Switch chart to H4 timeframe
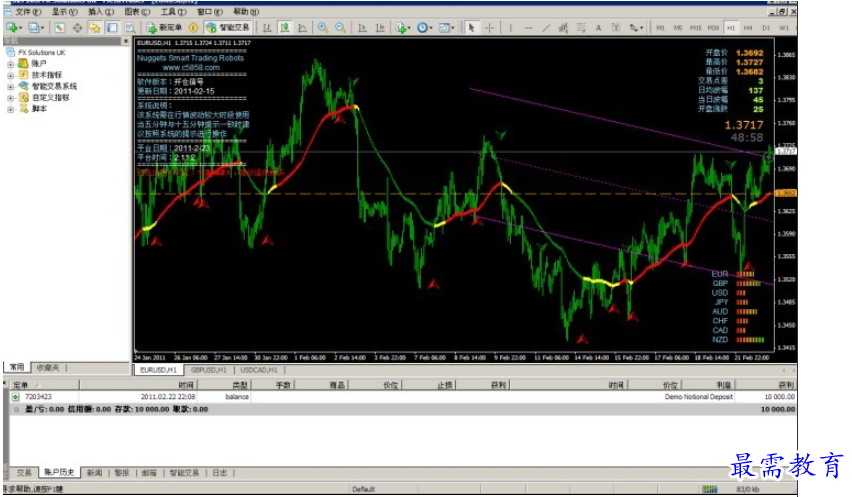This screenshot has height=497, width=852. pyautogui.click(x=748, y=27)
